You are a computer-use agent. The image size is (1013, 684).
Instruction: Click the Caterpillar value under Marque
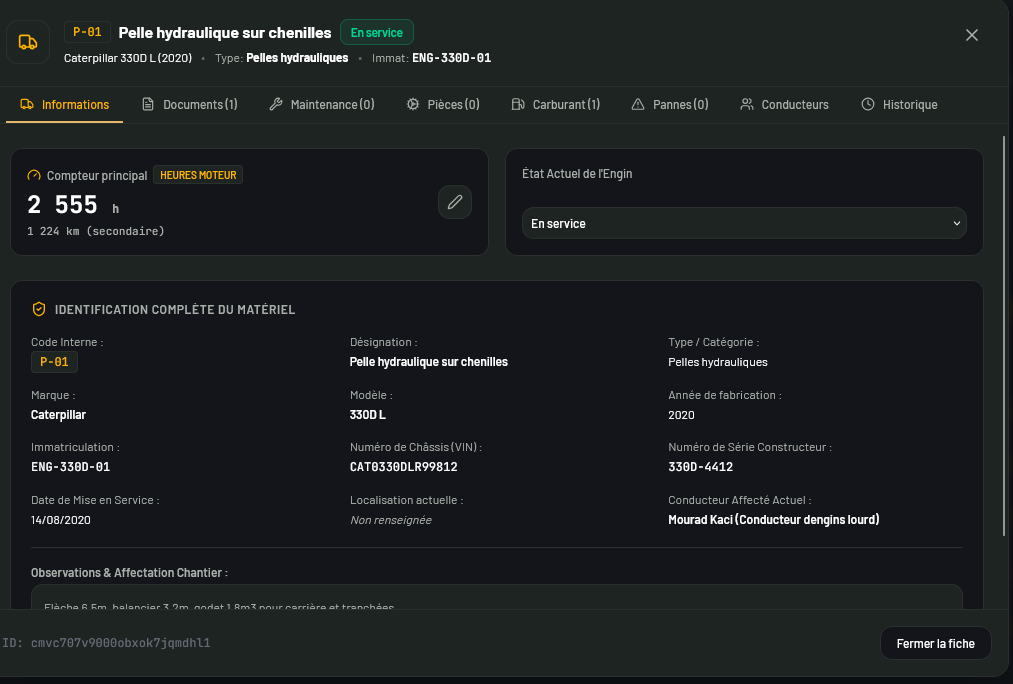point(58,415)
